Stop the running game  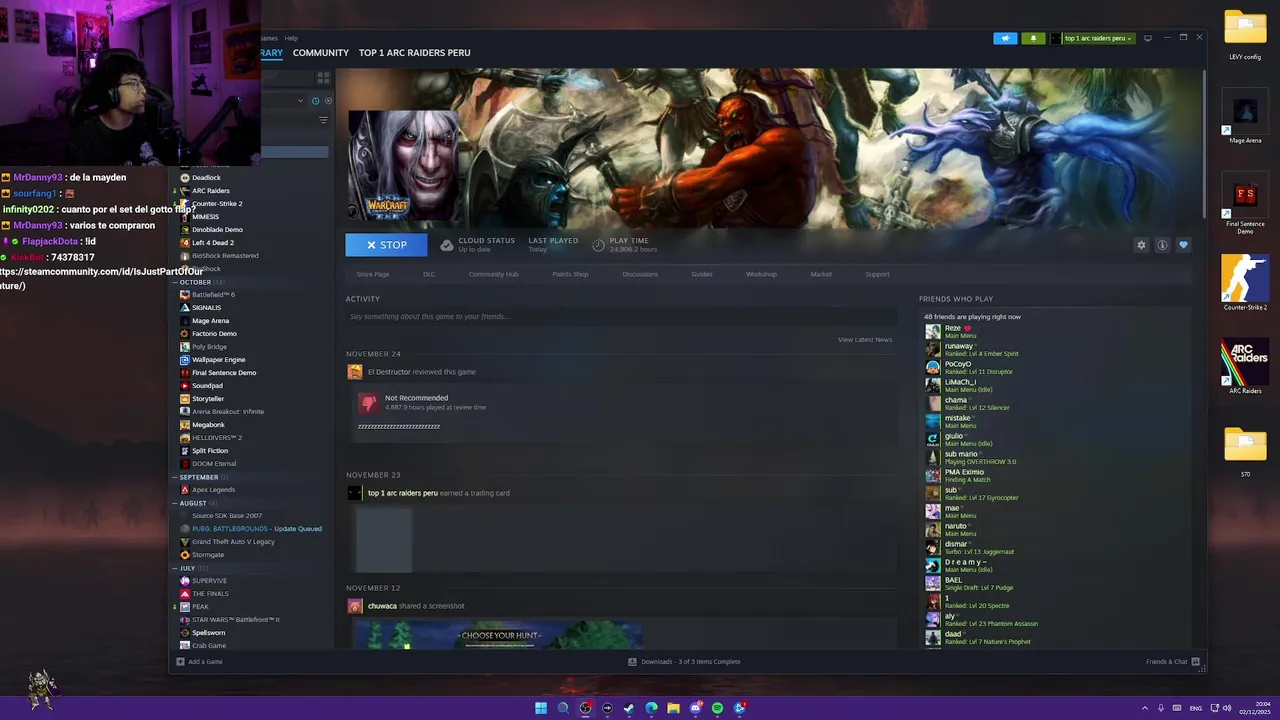(386, 245)
